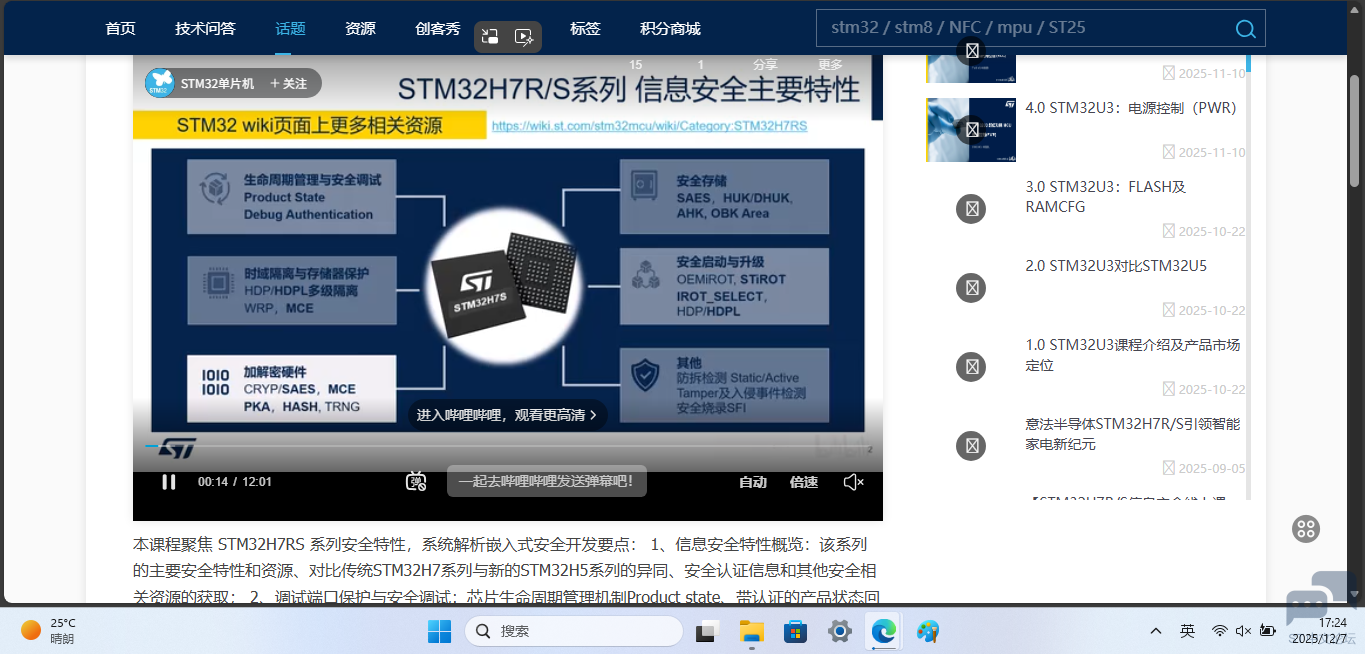Image resolution: width=1365 pixels, height=654 pixels.
Task: Open the 标签 nav item
Action: click(585, 28)
